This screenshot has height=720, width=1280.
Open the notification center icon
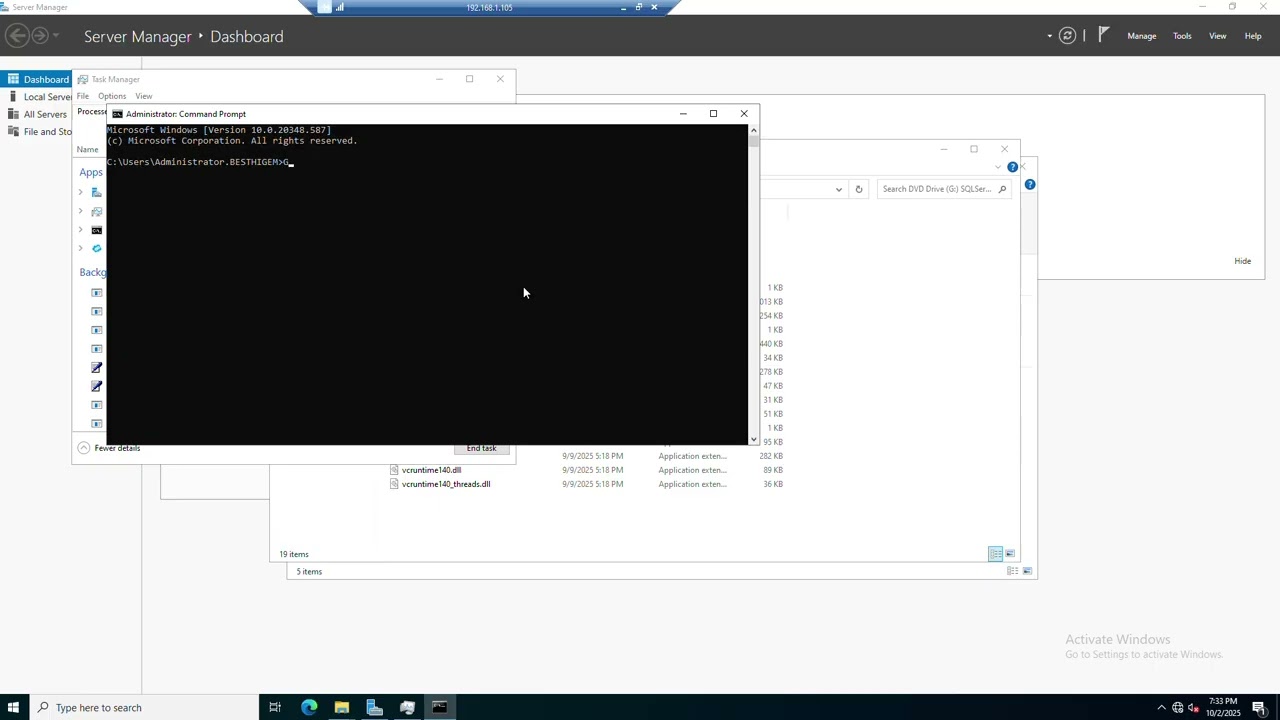[1259, 708]
